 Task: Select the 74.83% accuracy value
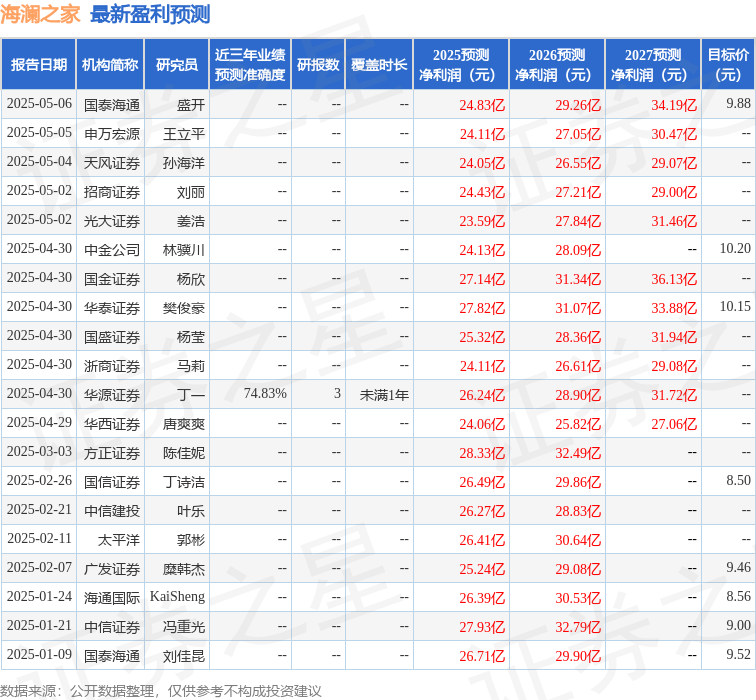(x=265, y=393)
